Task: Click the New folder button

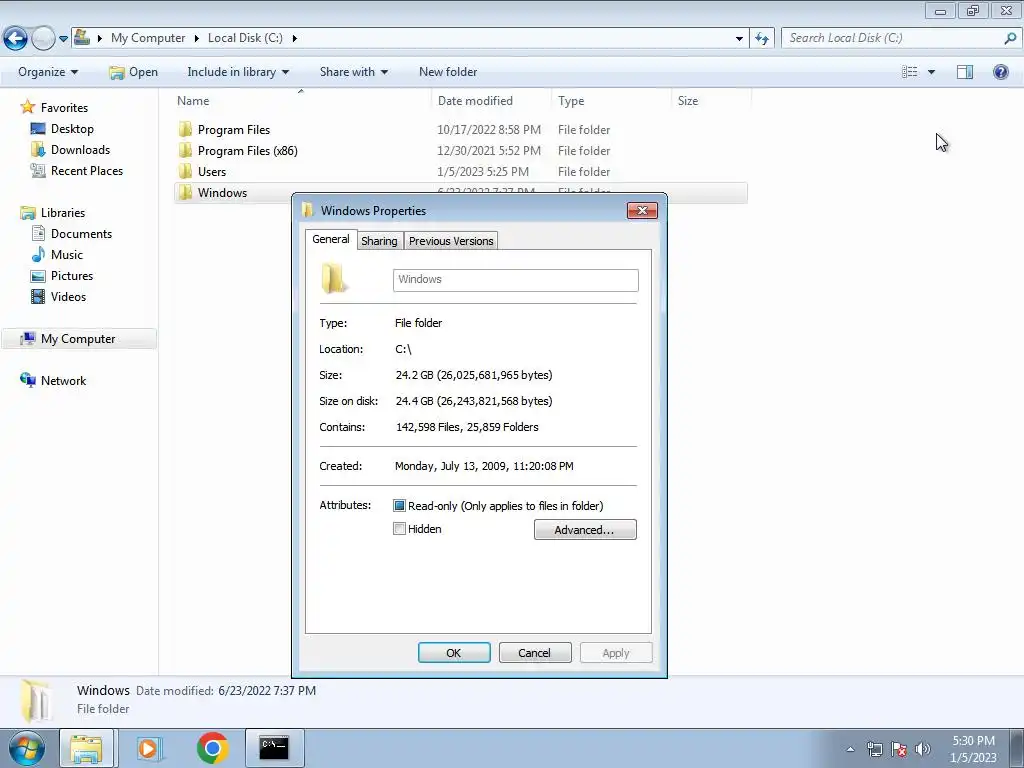Action: [x=448, y=72]
